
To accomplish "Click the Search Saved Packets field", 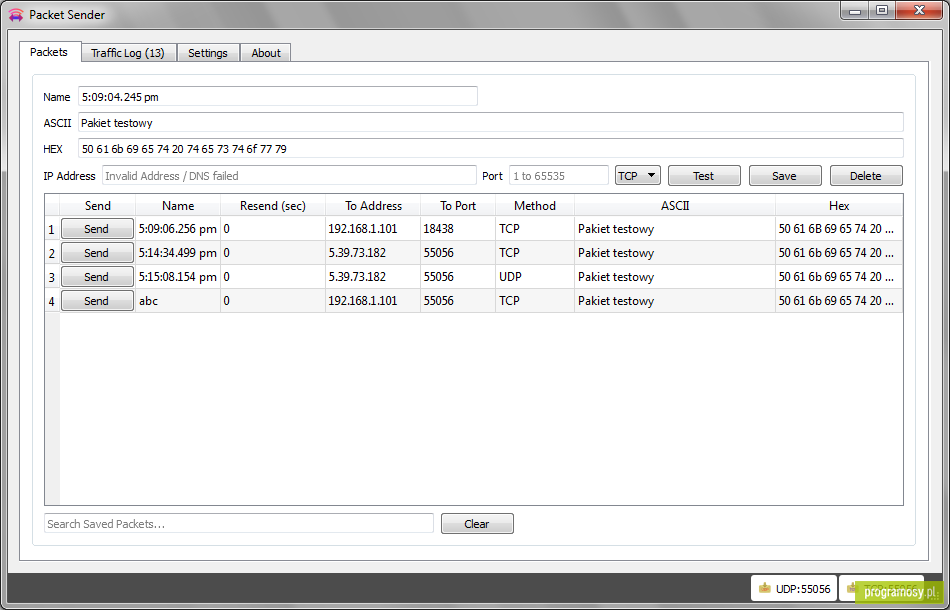I will click(x=239, y=524).
